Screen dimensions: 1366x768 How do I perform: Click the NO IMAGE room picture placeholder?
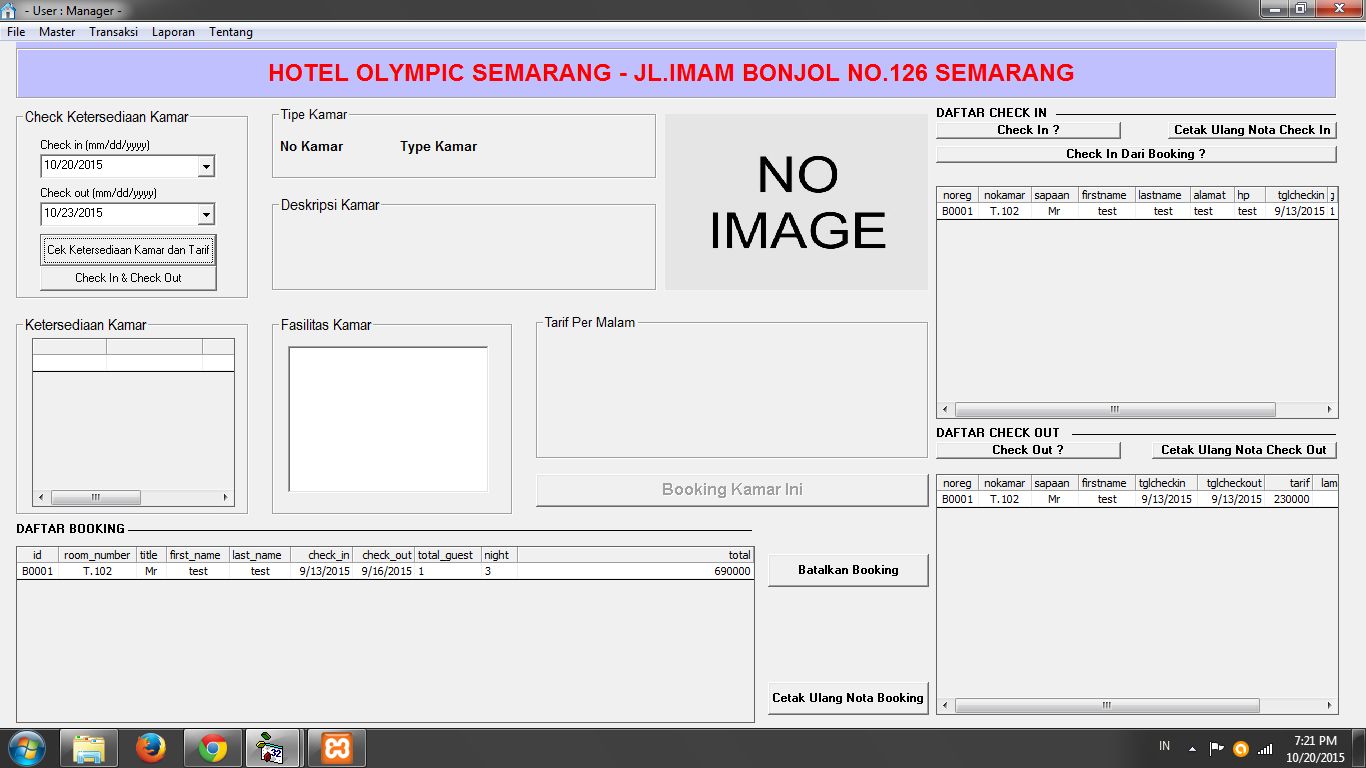[796, 202]
